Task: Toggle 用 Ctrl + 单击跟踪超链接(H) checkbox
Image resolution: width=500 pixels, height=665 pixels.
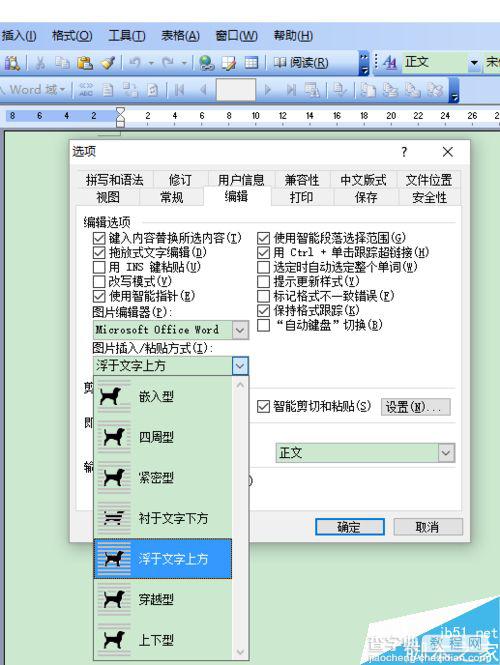Action: click(x=263, y=253)
